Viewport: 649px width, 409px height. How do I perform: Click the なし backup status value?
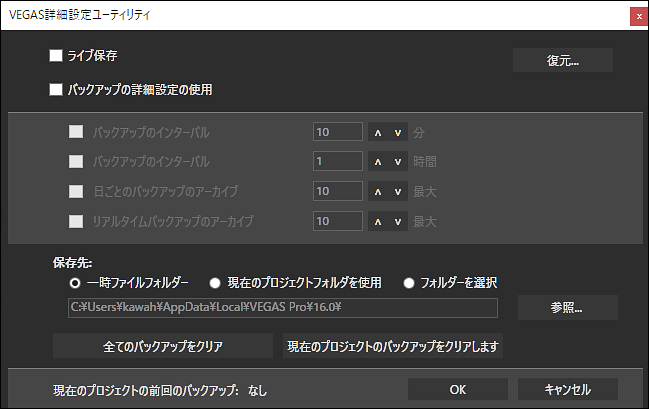tap(257, 390)
